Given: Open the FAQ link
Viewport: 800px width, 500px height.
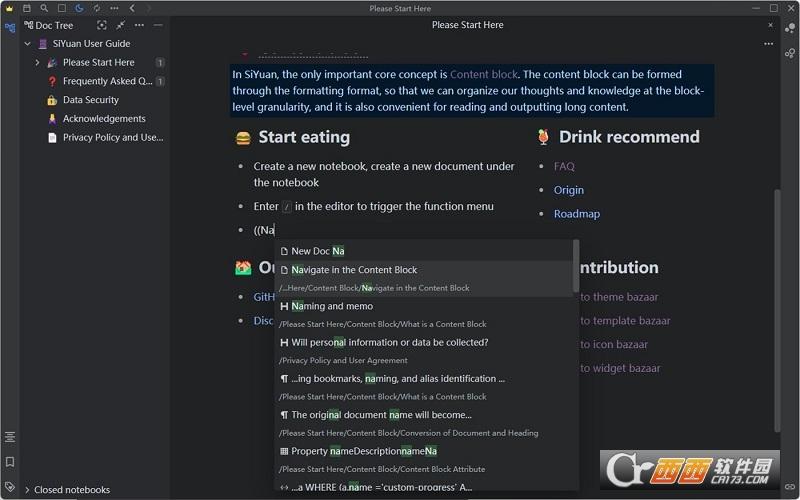Looking at the screenshot, I should (x=564, y=166).
